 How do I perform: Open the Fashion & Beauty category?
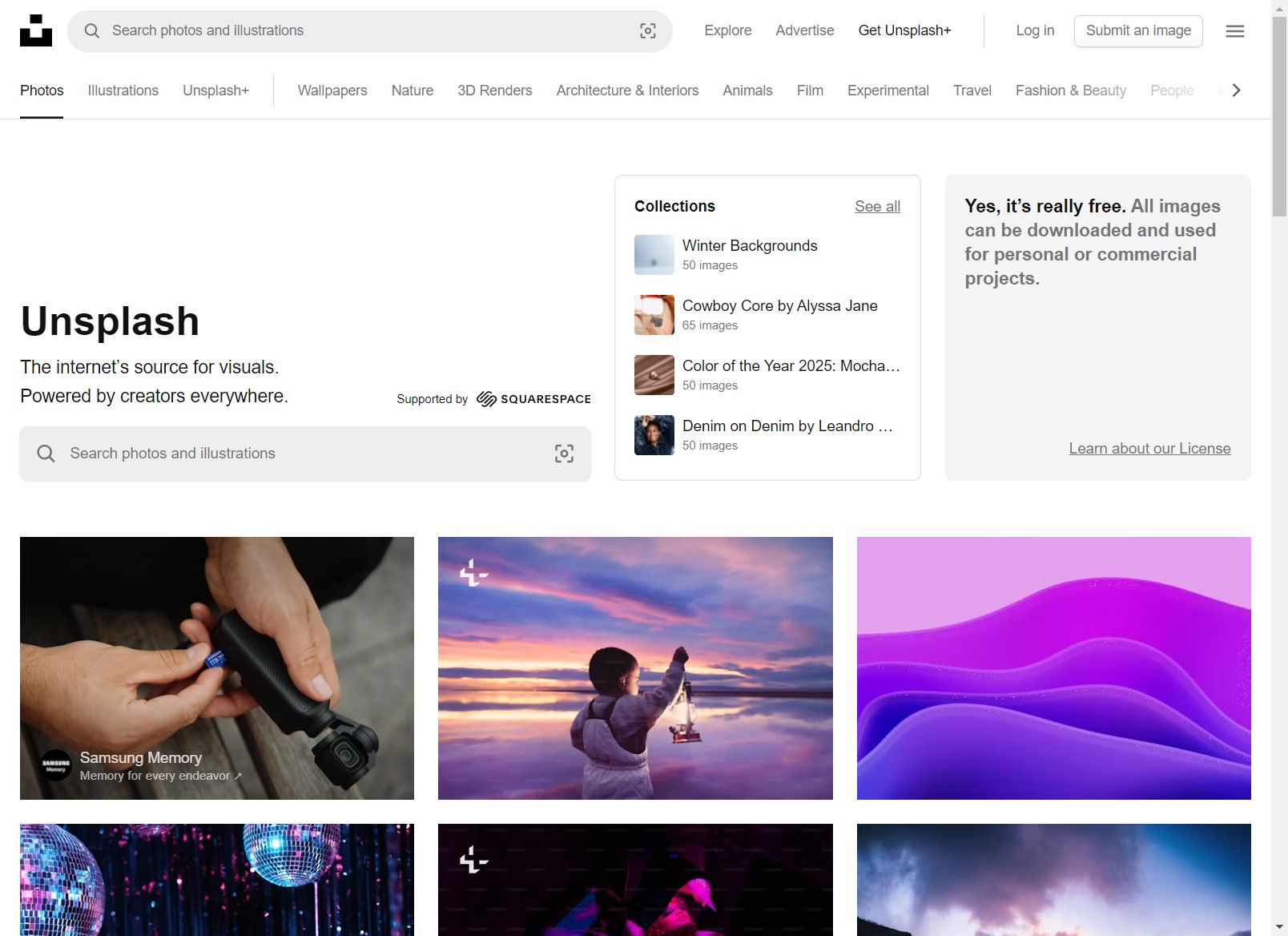[x=1071, y=91]
